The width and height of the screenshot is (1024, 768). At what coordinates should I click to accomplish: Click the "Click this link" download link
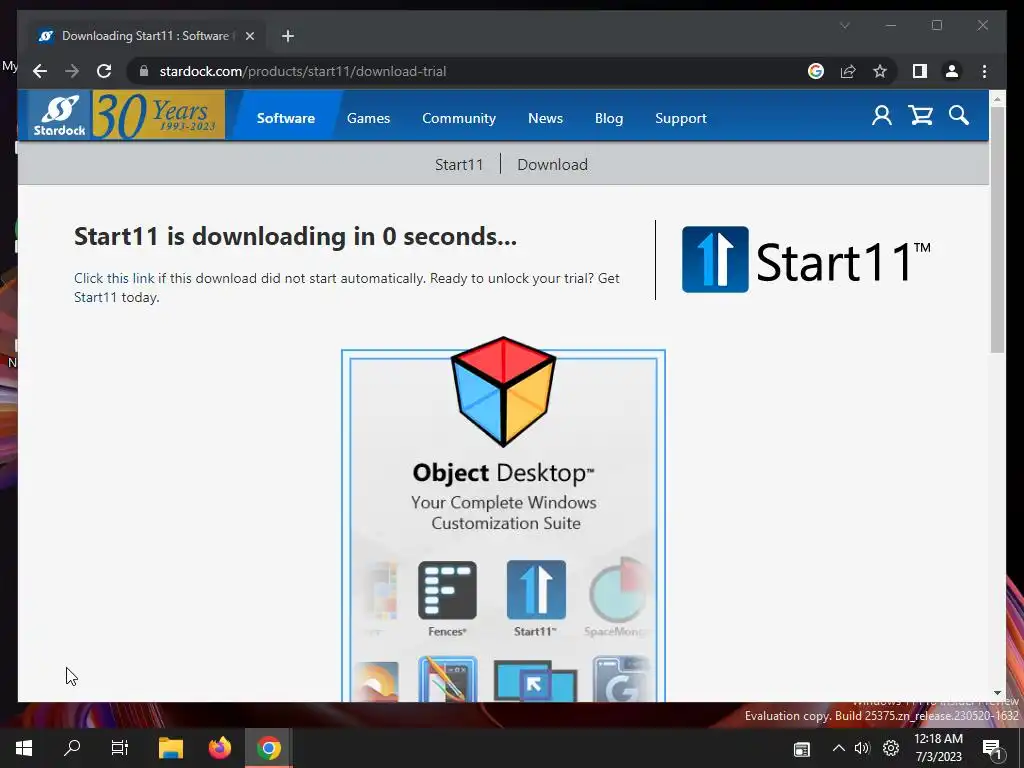pyautogui.click(x=114, y=278)
